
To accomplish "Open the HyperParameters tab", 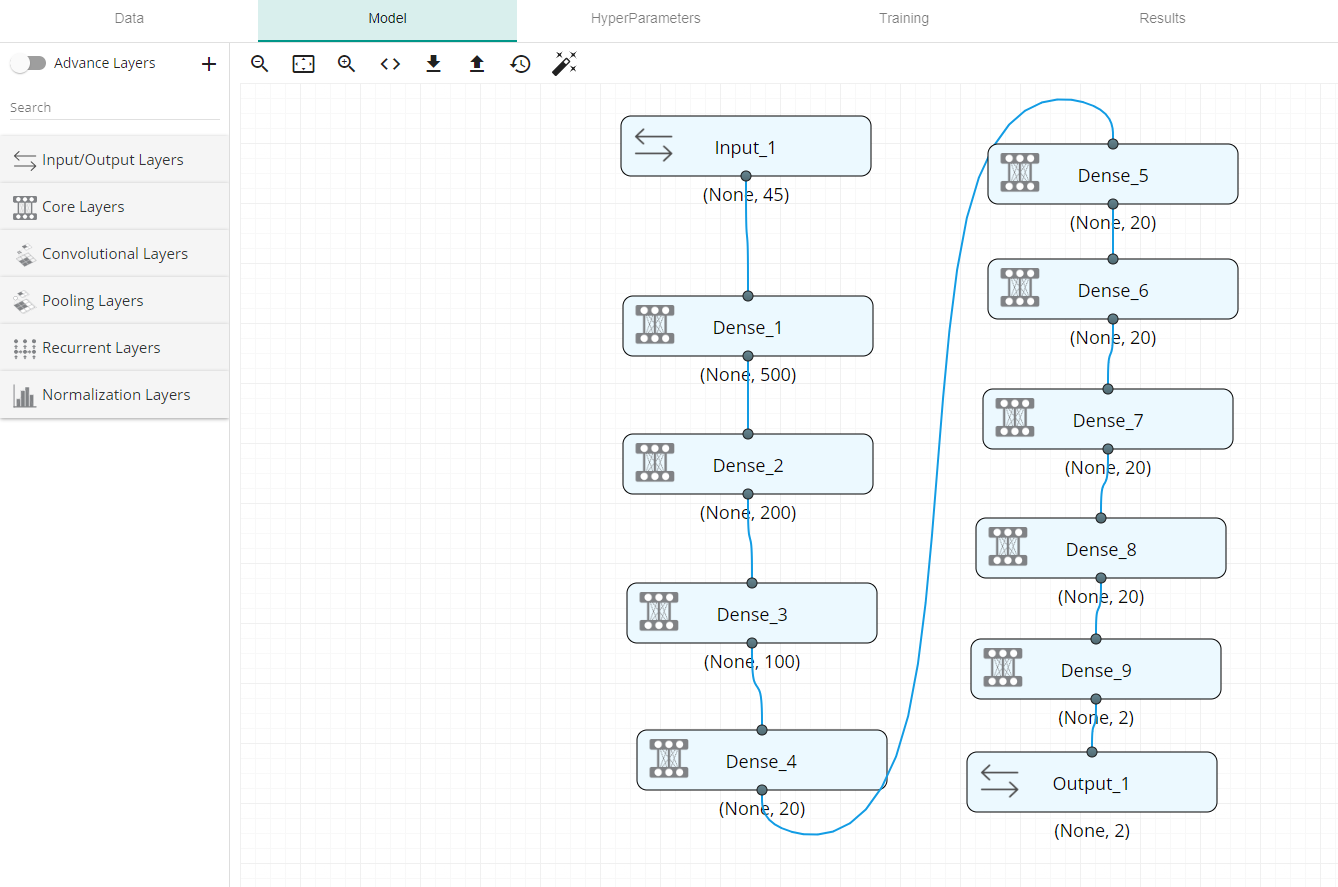I will 645,18.
